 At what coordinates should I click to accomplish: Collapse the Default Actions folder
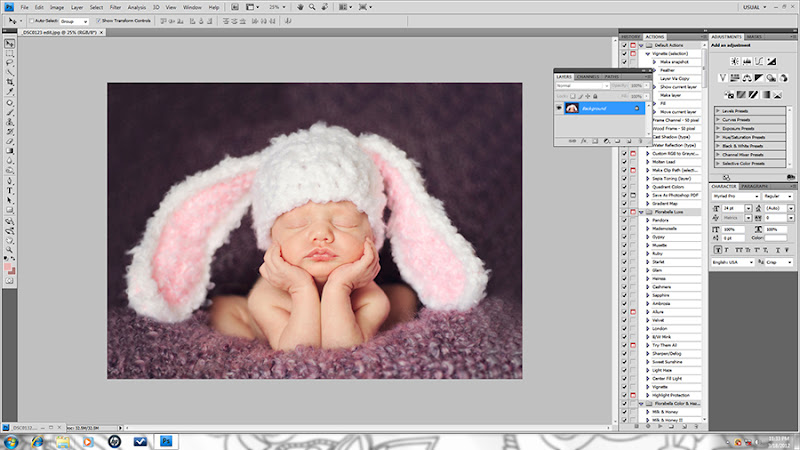[640, 46]
